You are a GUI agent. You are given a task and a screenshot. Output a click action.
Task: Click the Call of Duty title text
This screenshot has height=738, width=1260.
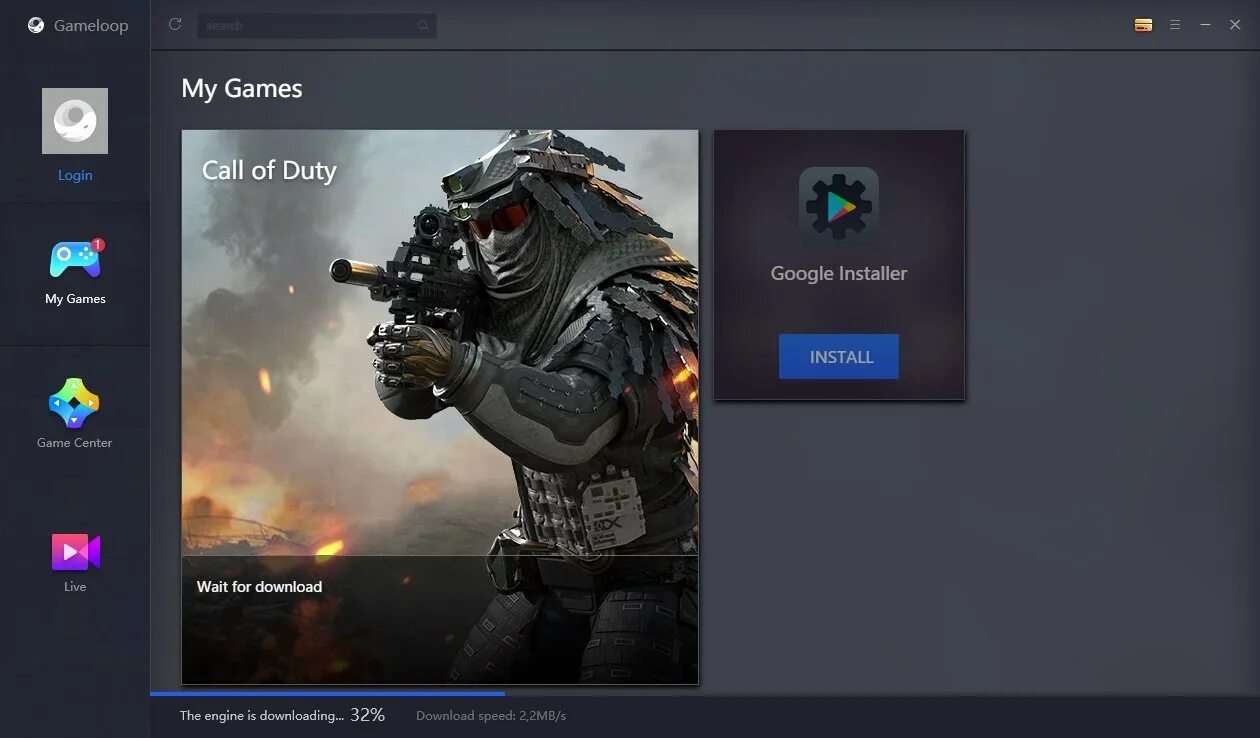[x=269, y=170]
